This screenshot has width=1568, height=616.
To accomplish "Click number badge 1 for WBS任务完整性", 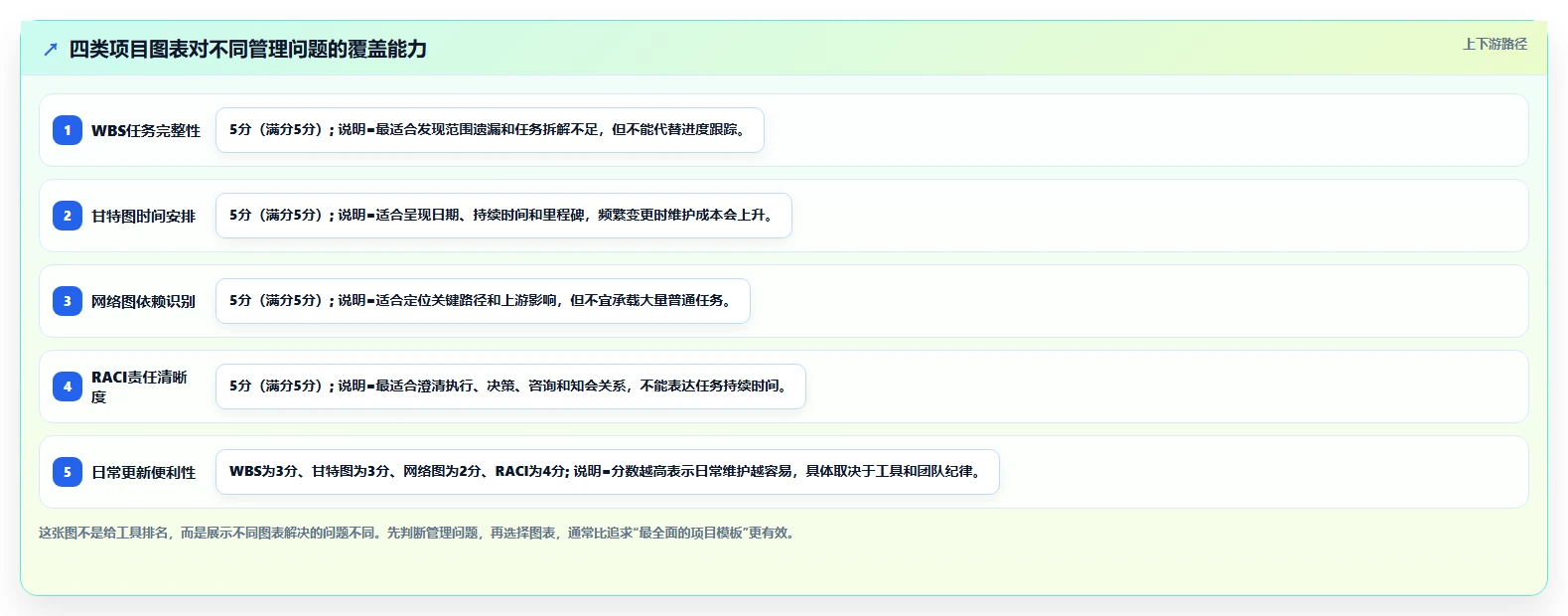I will pos(68,130).
